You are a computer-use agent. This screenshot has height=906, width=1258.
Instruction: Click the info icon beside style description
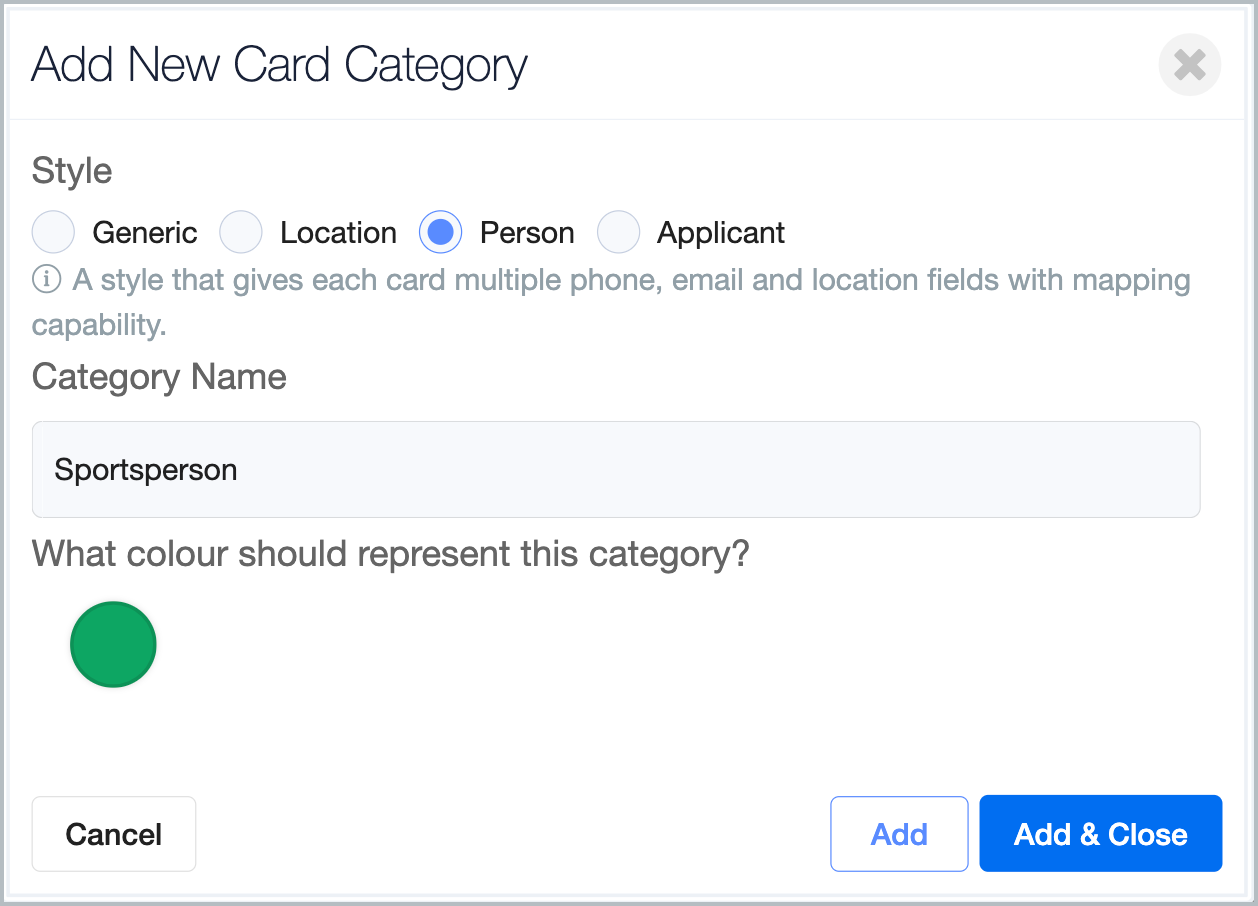pos(47,280)
